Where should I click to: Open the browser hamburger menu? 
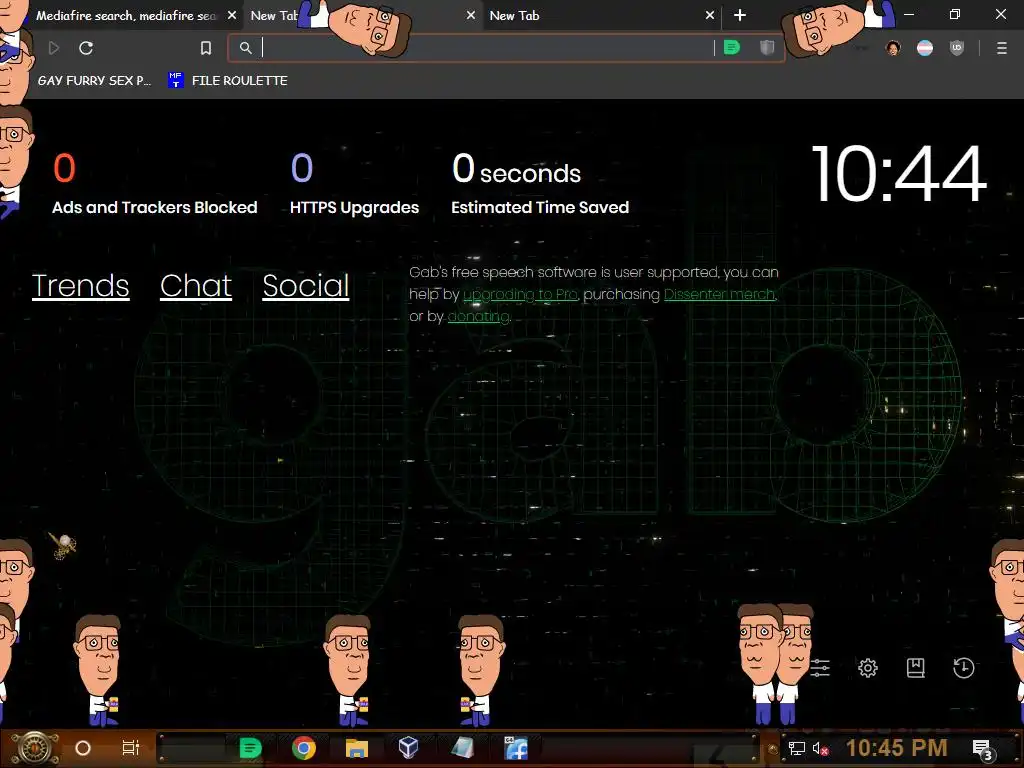[1001, 48]
